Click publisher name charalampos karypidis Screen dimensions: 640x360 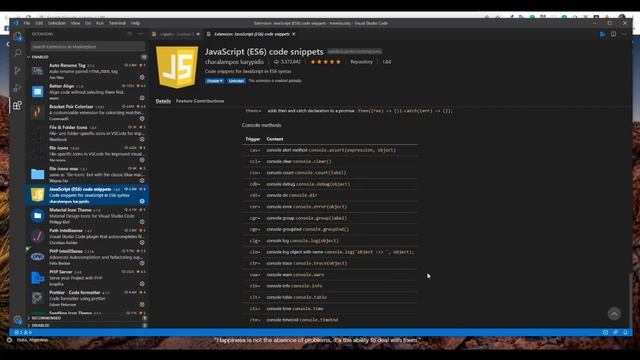tap(234, 62)
